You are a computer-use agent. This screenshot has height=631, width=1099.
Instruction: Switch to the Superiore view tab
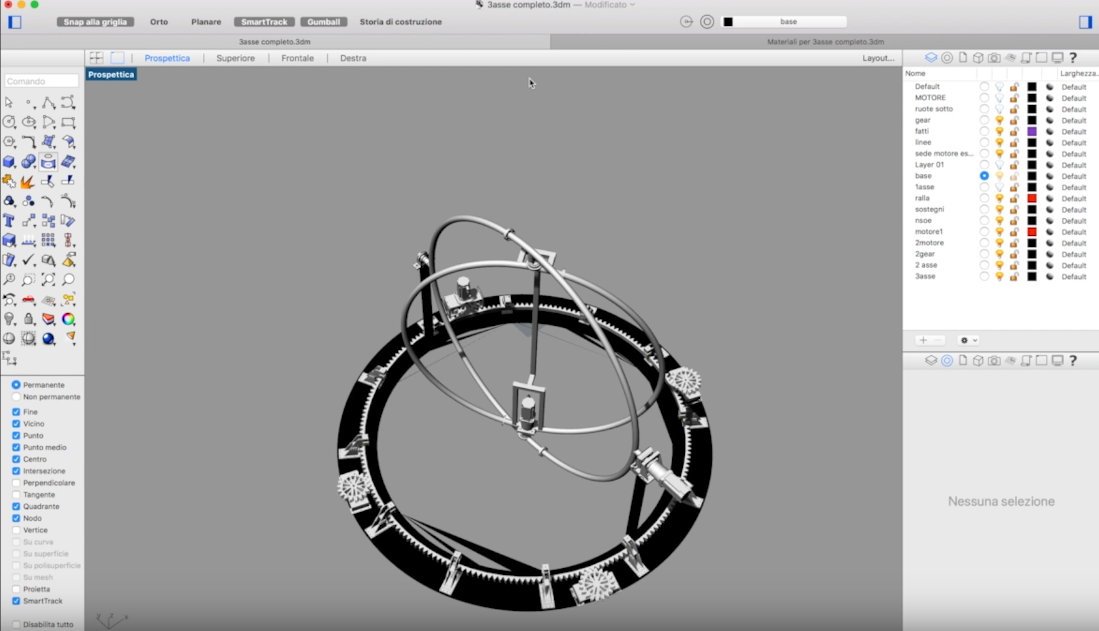[236, 58]
